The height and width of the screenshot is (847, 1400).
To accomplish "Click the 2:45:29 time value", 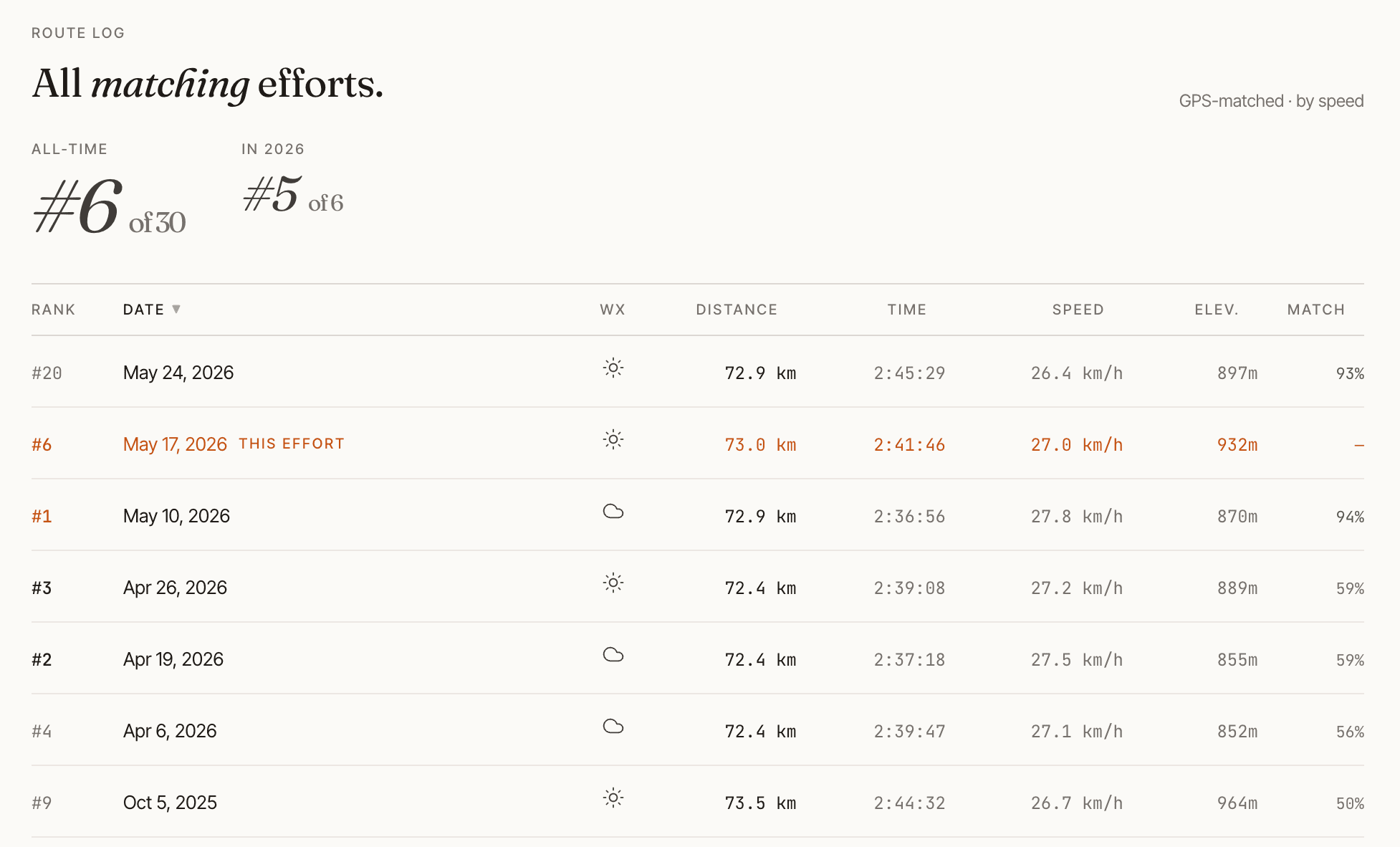I will (x=909, y=373).
